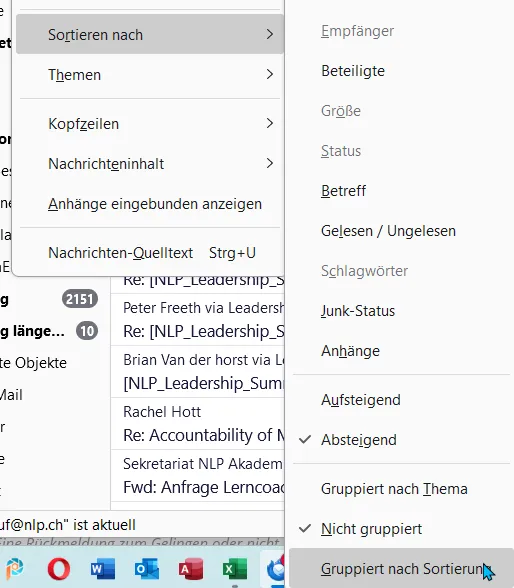Expand the Nachrichteninhalt submenu

coord(150,164)
